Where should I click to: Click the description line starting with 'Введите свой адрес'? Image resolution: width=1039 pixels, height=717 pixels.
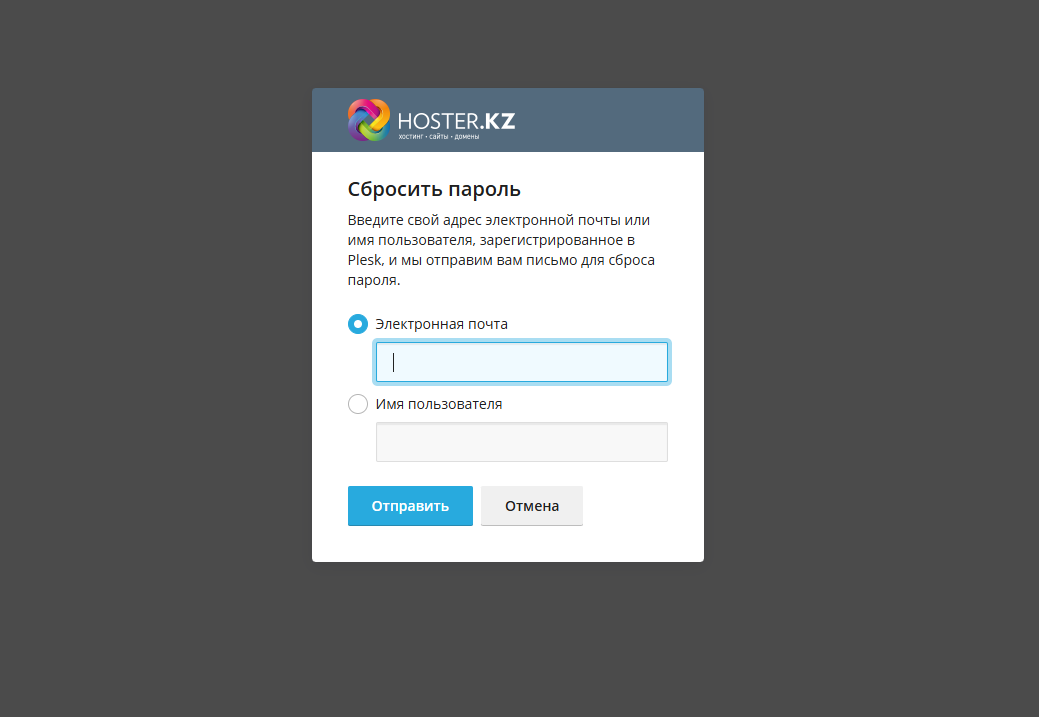pos(499,220)
